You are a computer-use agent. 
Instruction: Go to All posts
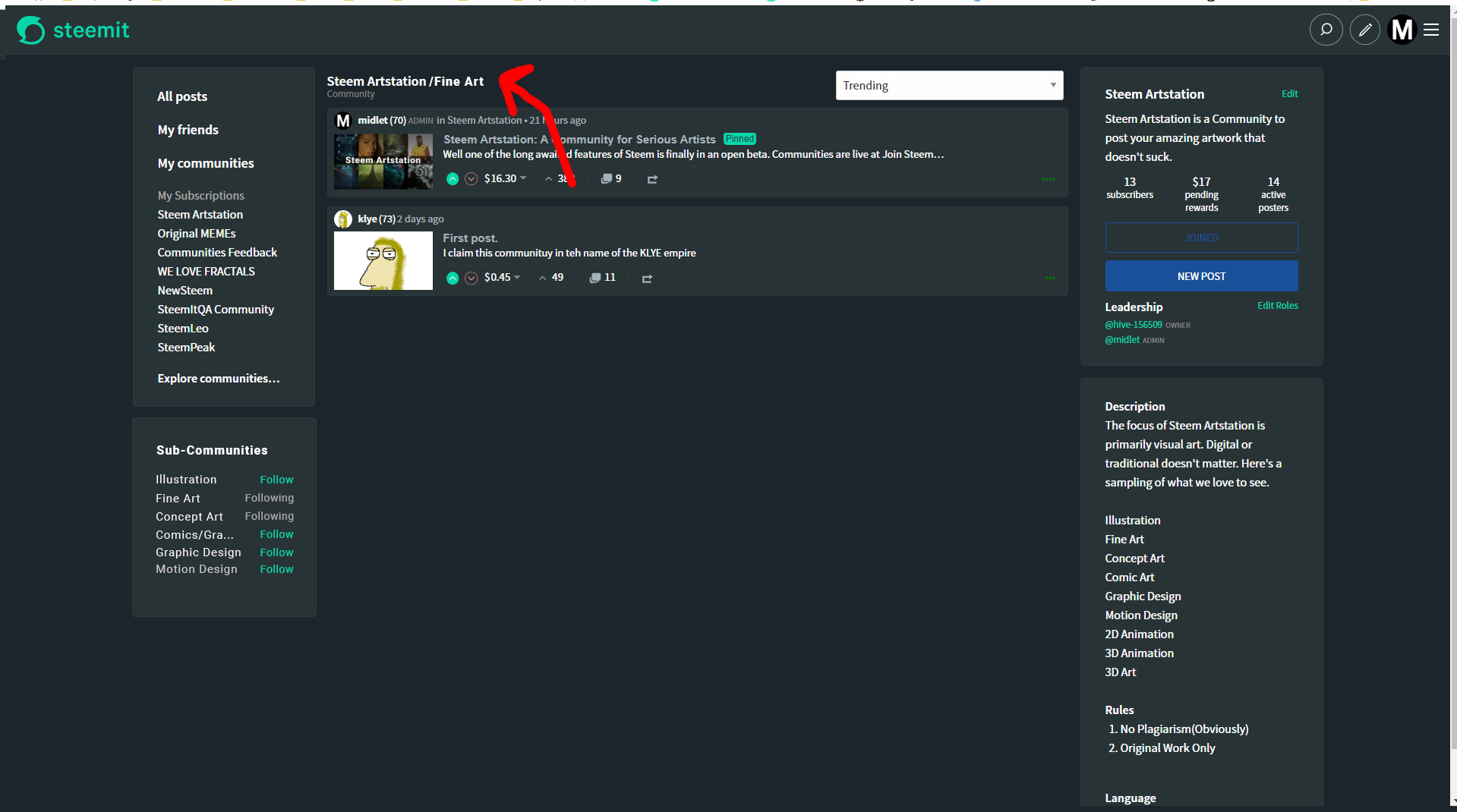click(x=182, y=96)
